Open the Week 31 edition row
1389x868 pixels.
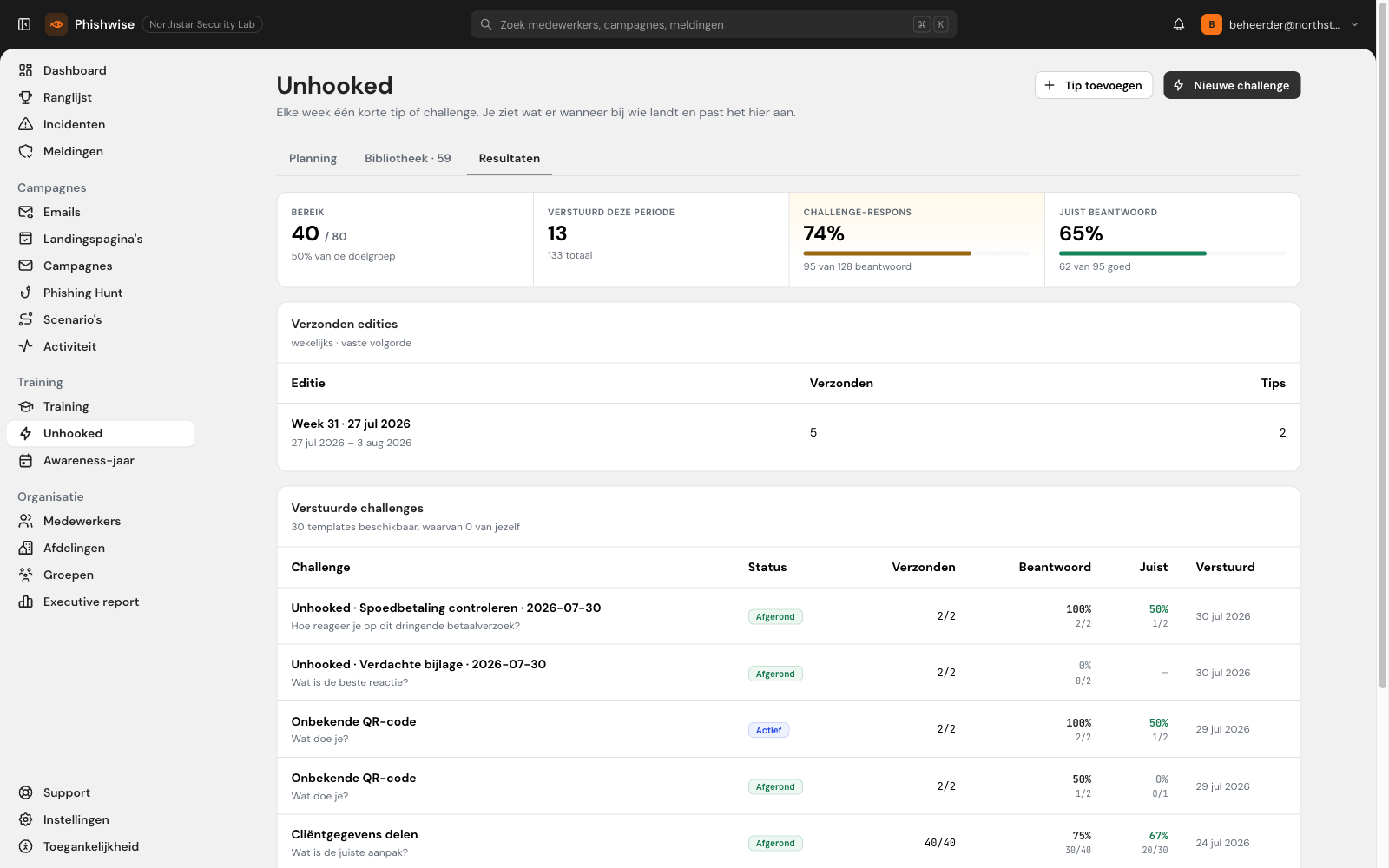click(788, 432)
